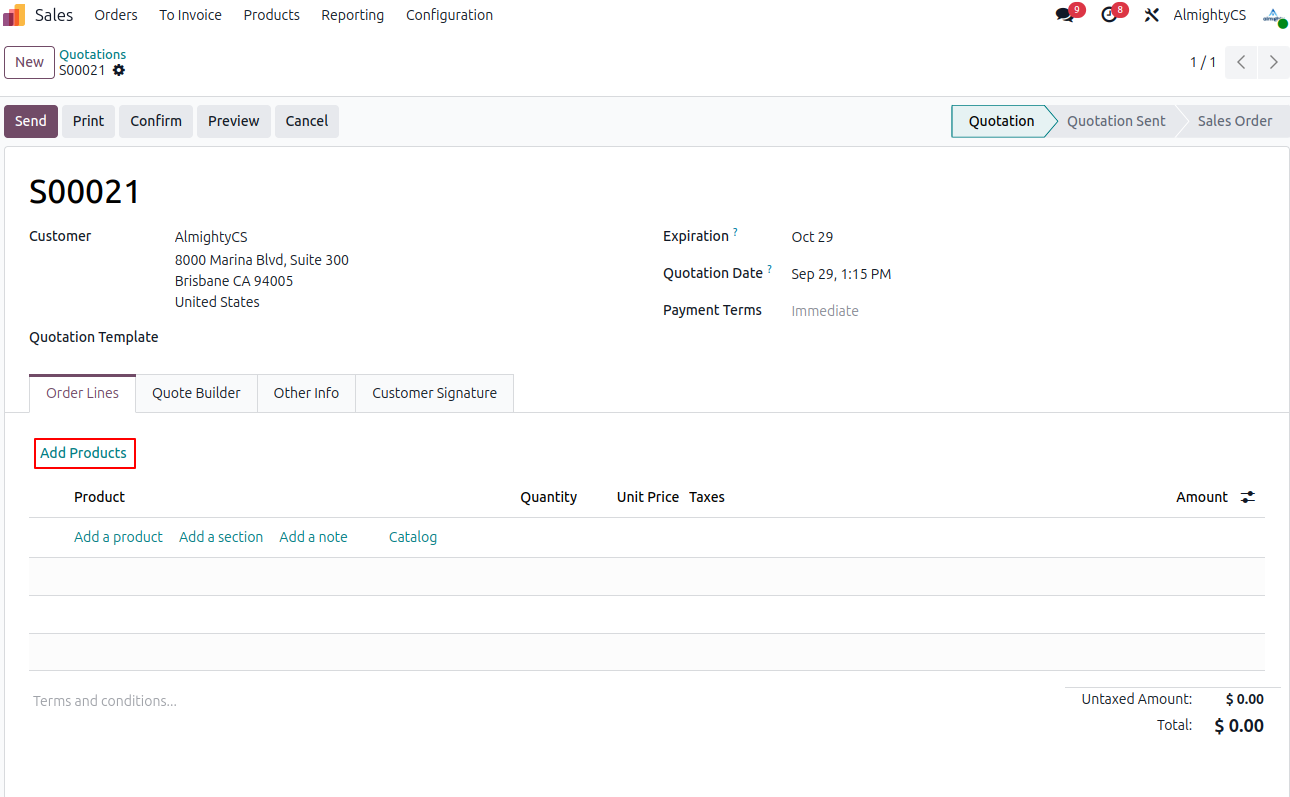Image resolution: width=1290 pixels, height=797 pixels.
Task: Expand the Reporting menu
Action: 352,15
